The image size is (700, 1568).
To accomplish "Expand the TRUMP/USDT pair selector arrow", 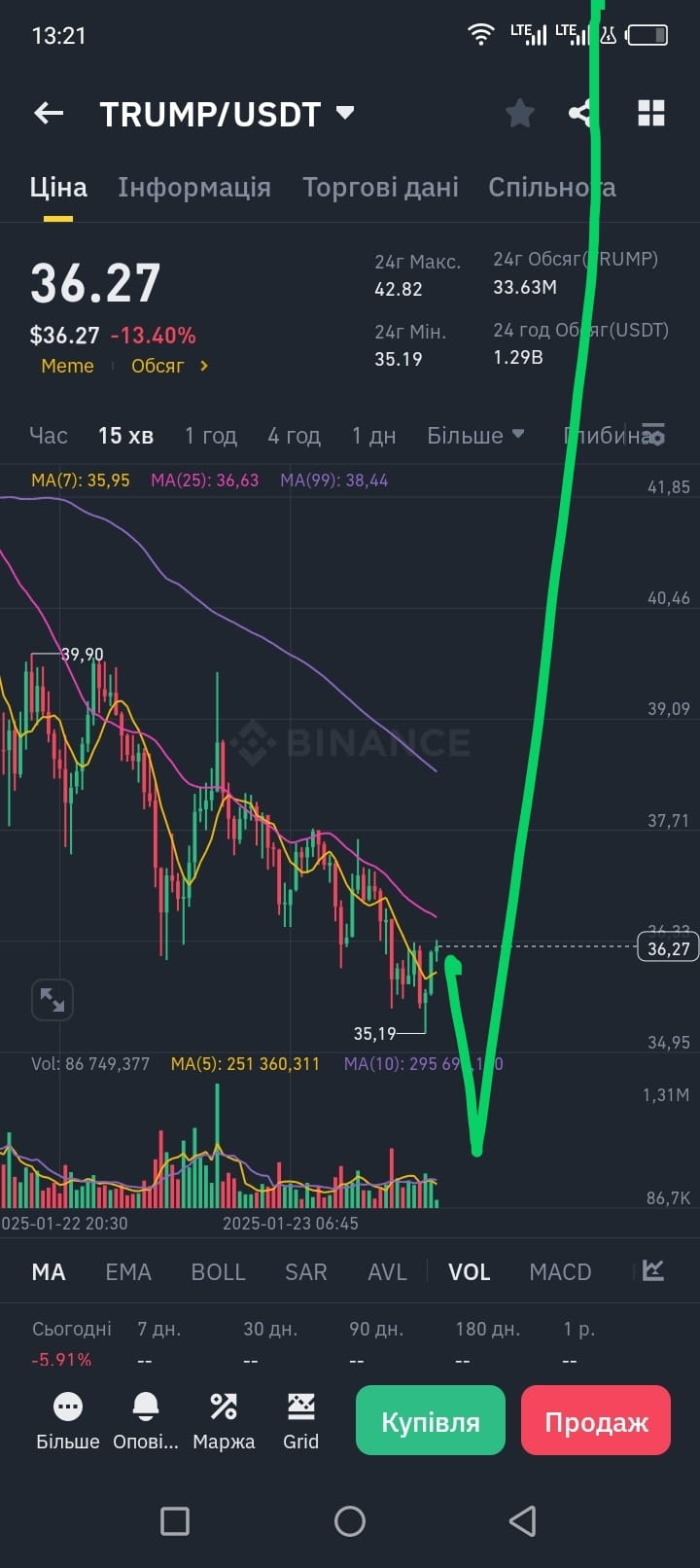I will click(x=345, y=113).
